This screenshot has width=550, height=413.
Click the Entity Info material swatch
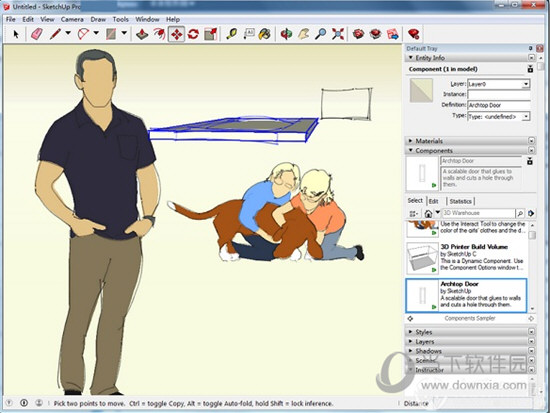pyautogui.click(x=421, y=91)
